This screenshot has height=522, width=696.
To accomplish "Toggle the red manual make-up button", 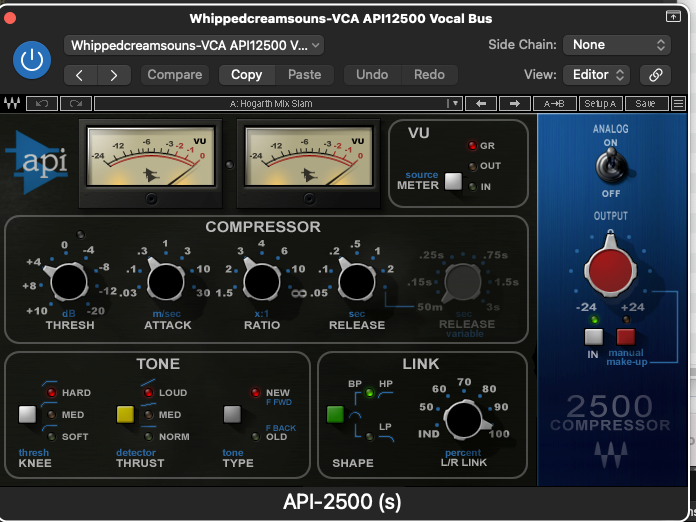I will 626,337.
